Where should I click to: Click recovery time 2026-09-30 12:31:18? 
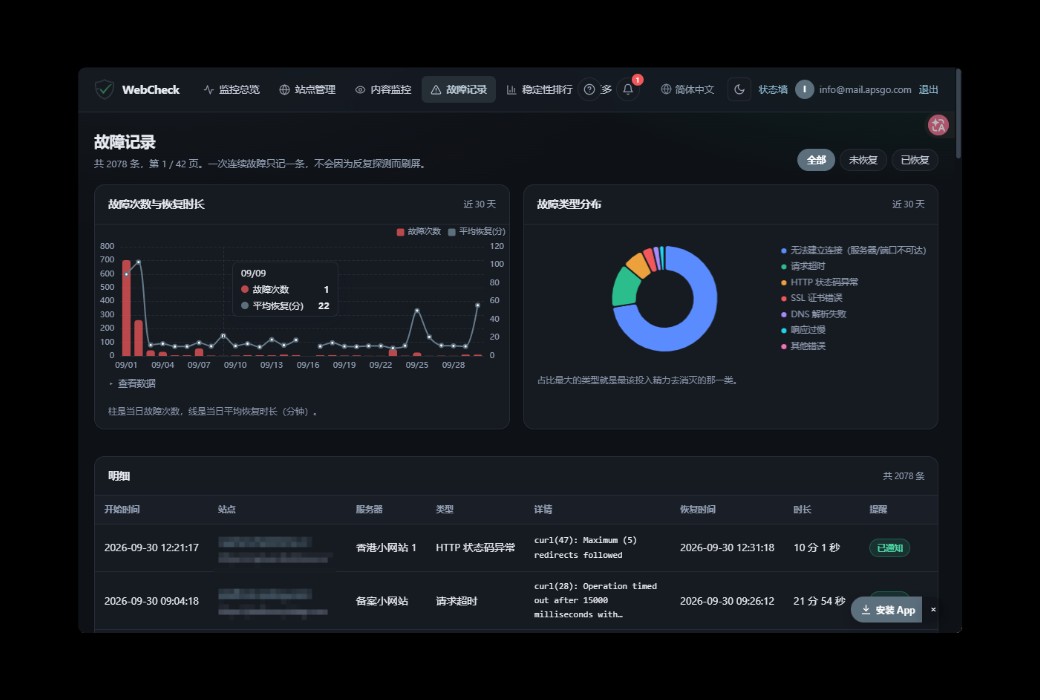pos(727,548)
